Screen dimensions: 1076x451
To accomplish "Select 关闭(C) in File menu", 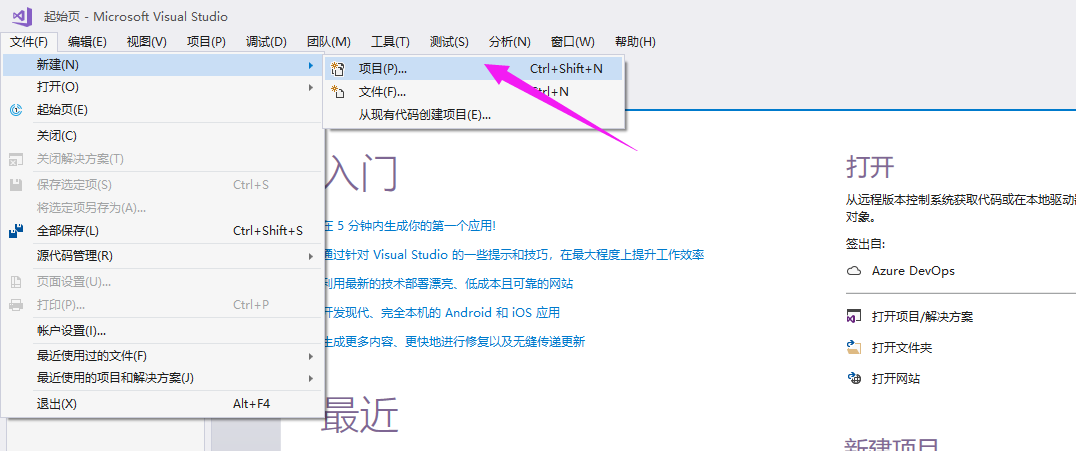I will coord(163,136).
